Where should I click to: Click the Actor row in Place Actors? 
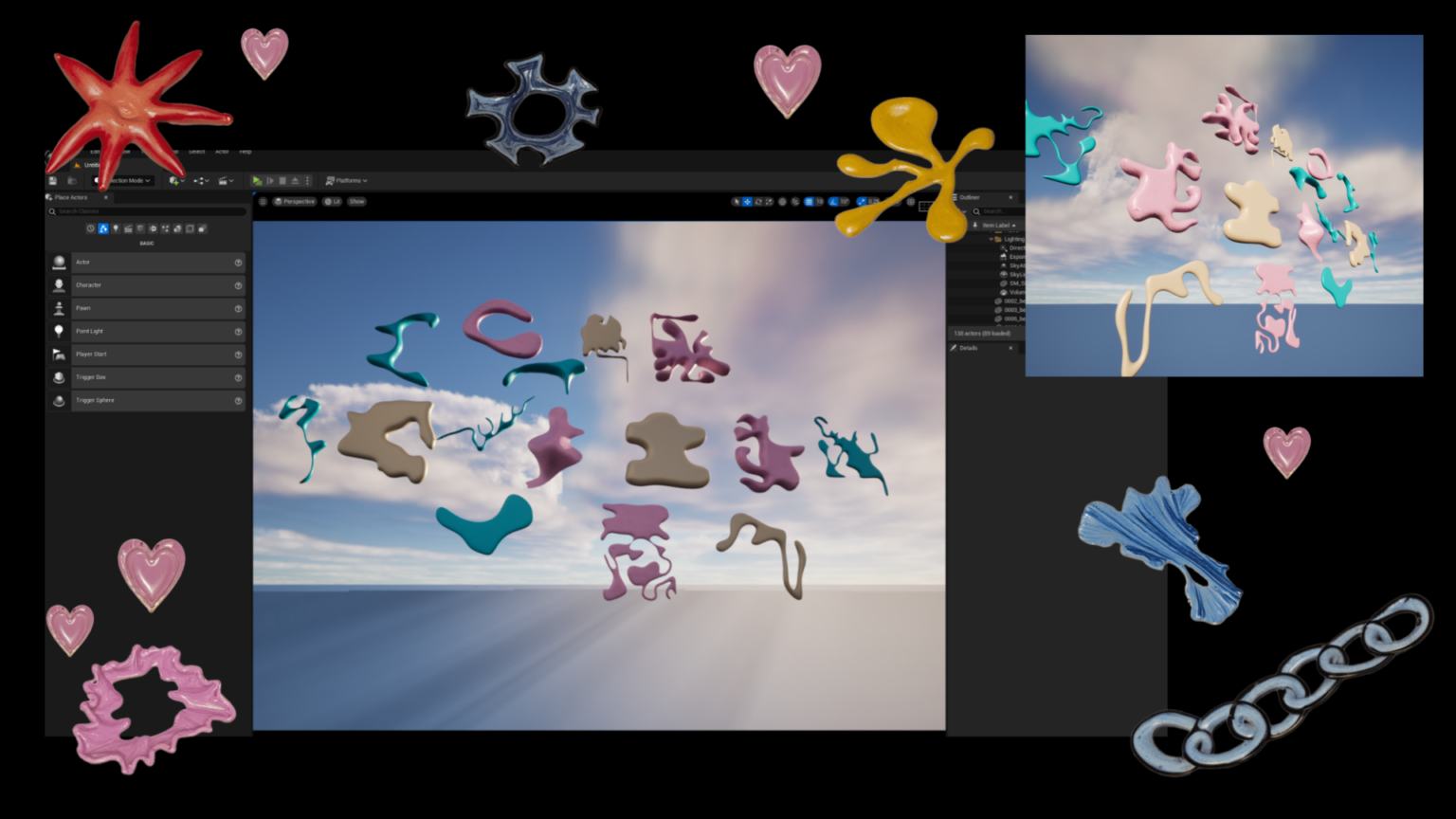147,262
